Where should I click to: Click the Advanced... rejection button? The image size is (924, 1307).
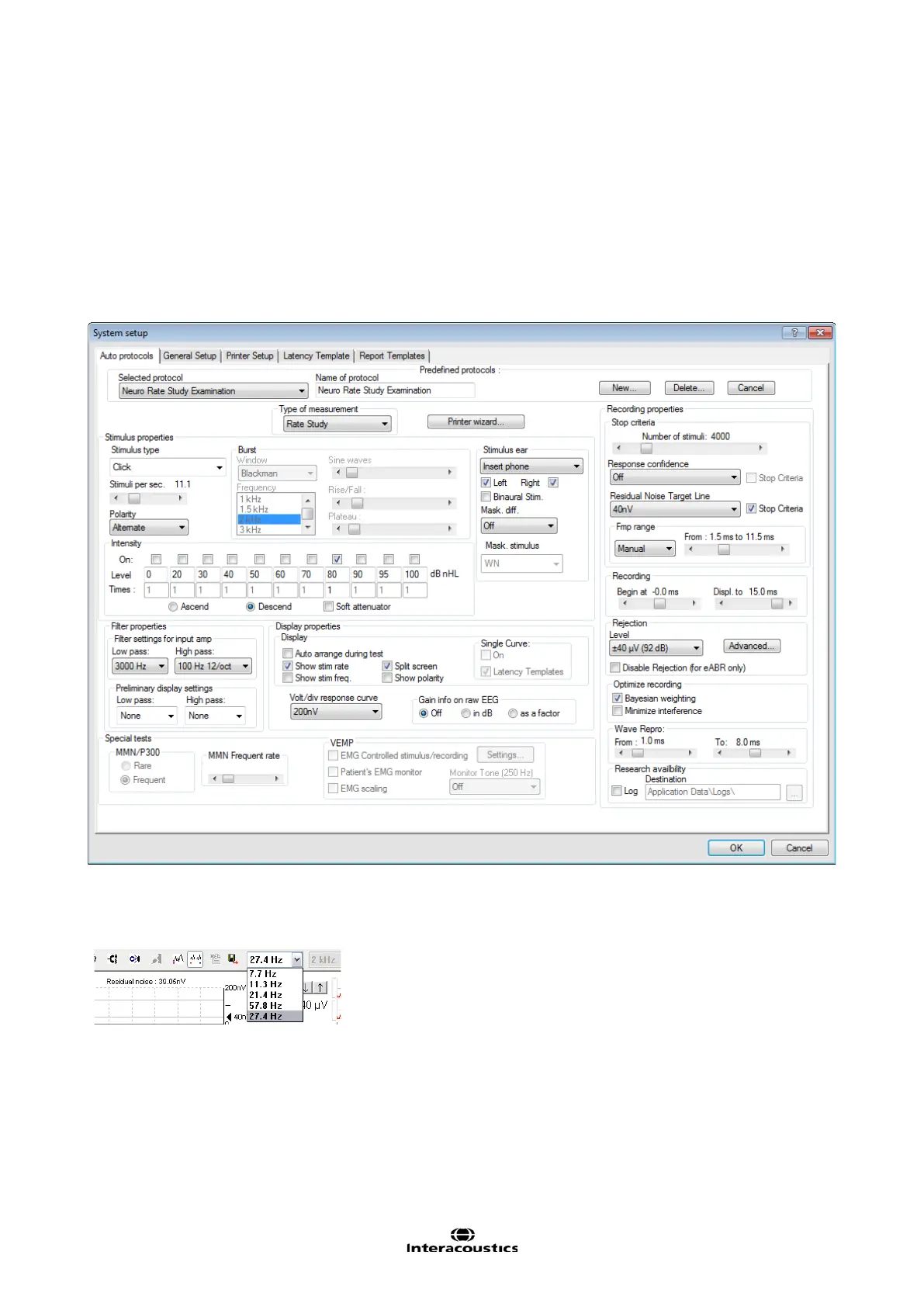pyautogui.click(x=752, y=646)
